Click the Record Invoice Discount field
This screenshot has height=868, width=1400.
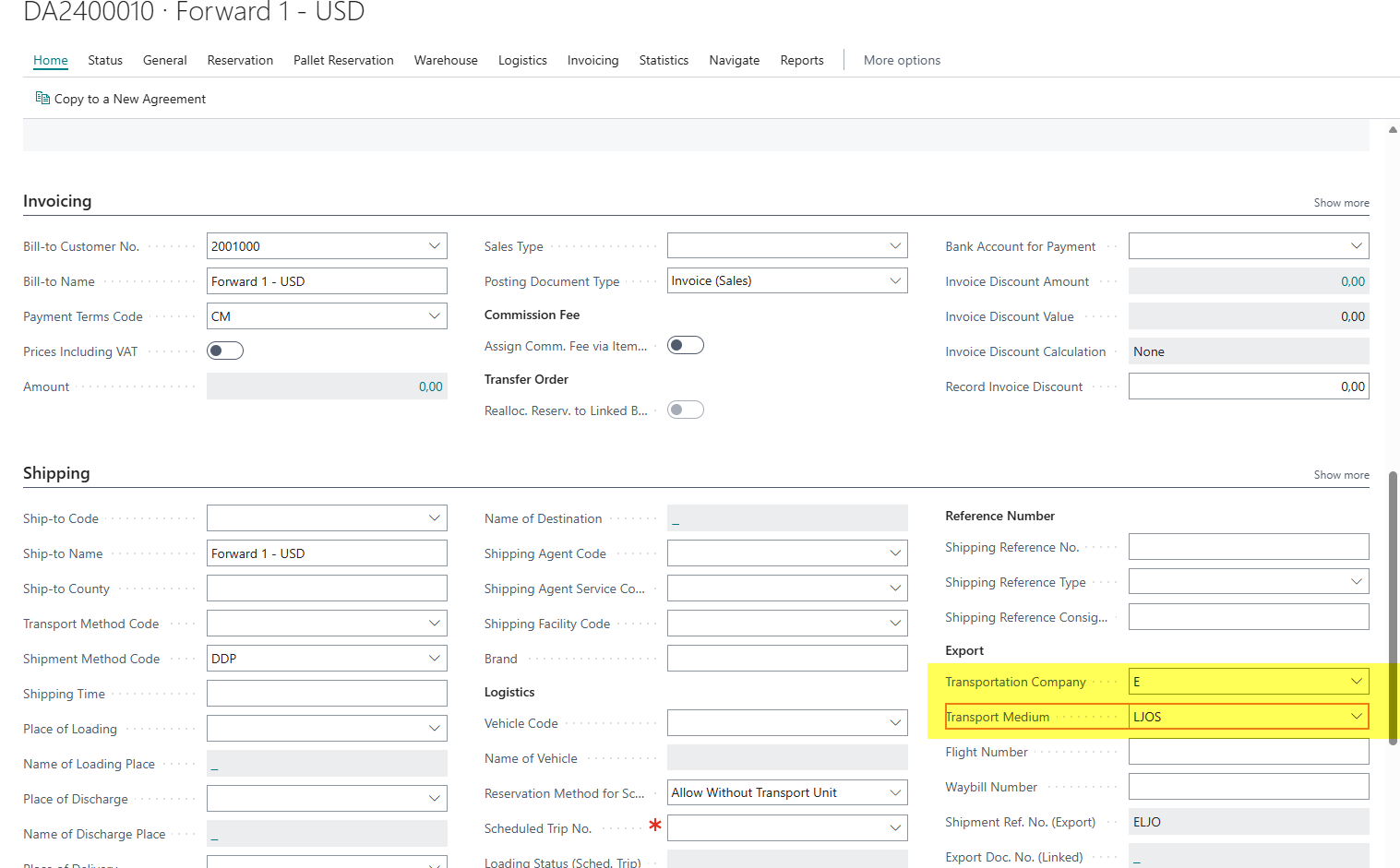[x=1248, y=386]
